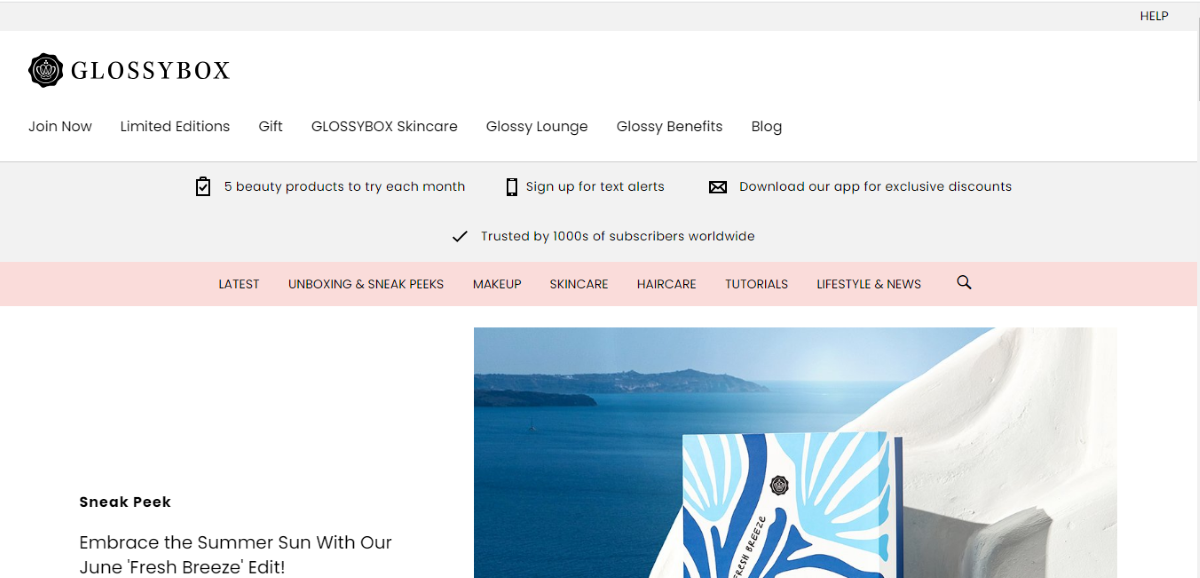Image resolution: width=1200 pixels, height=578 pixels.
Task: Open Limited Editions in main navigation
Action: pos(175,126)
